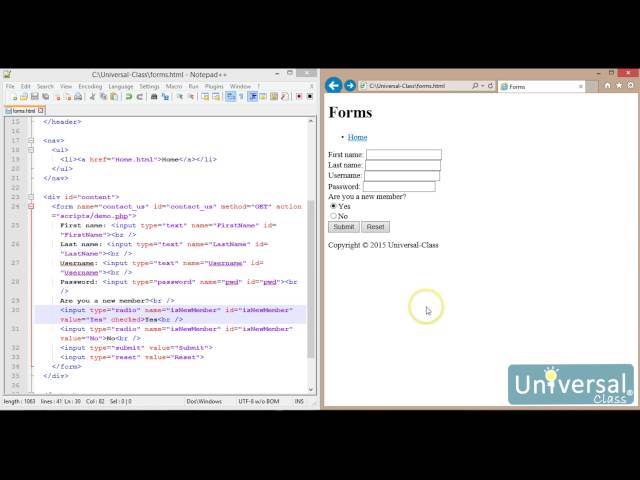Click the Reset form button
640x480 pixels.
coord(376,227)
